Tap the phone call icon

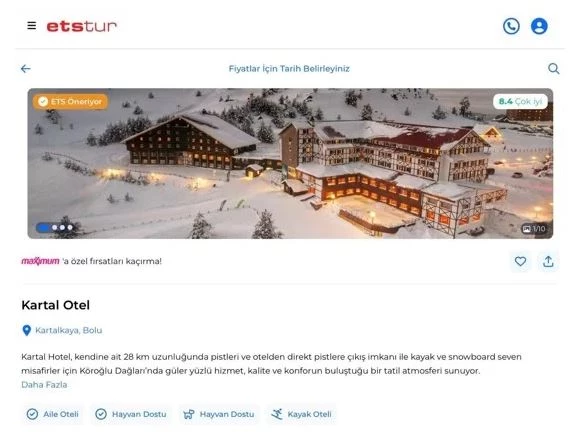[x=511, y=26]
